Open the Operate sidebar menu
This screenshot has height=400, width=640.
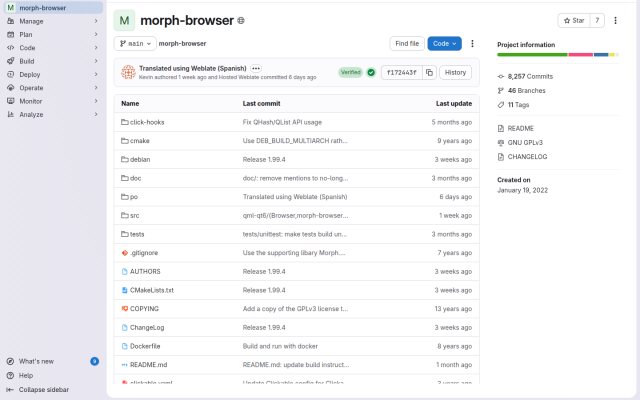pos(53,88)
